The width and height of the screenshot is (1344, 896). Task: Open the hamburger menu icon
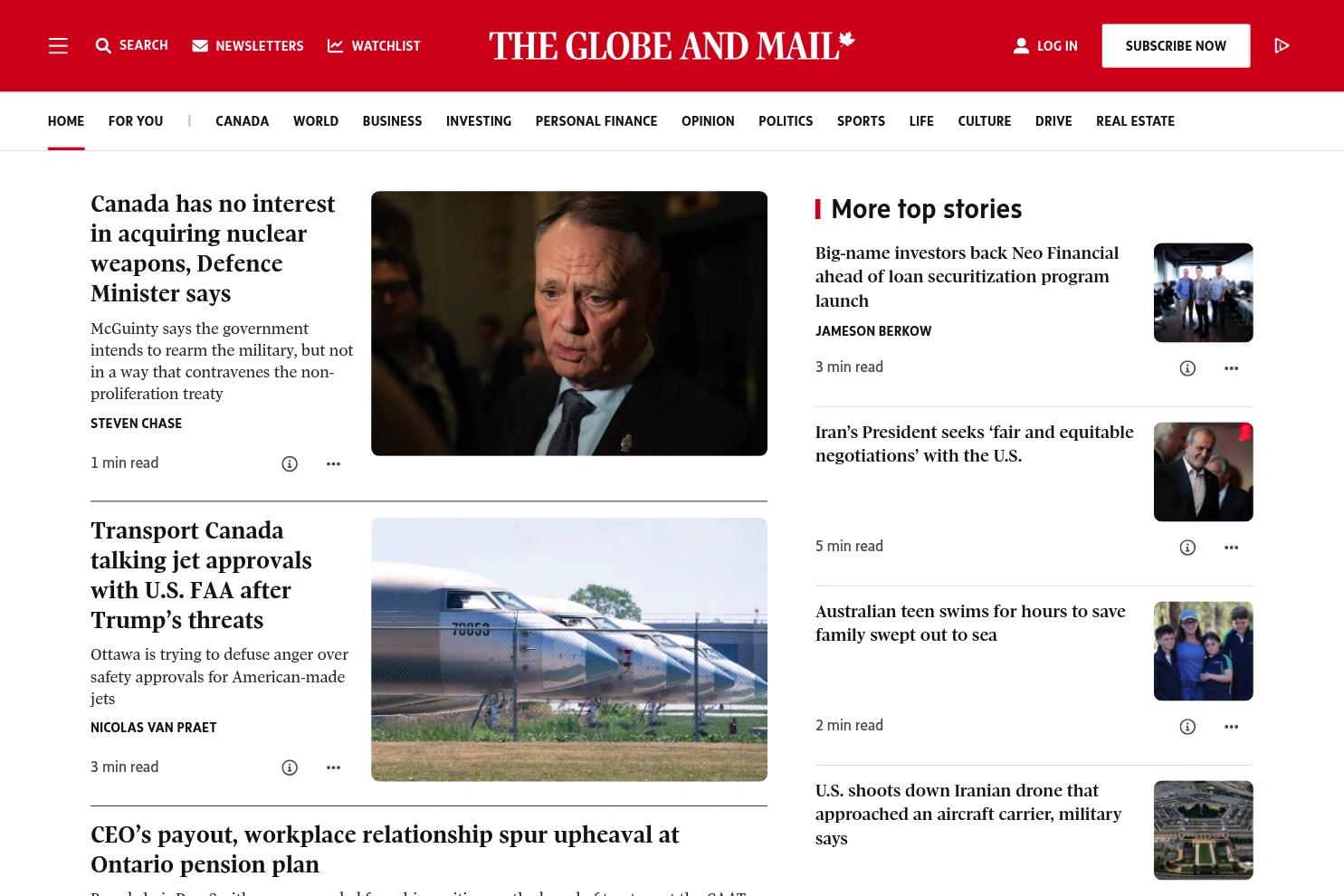pos(58,45)
